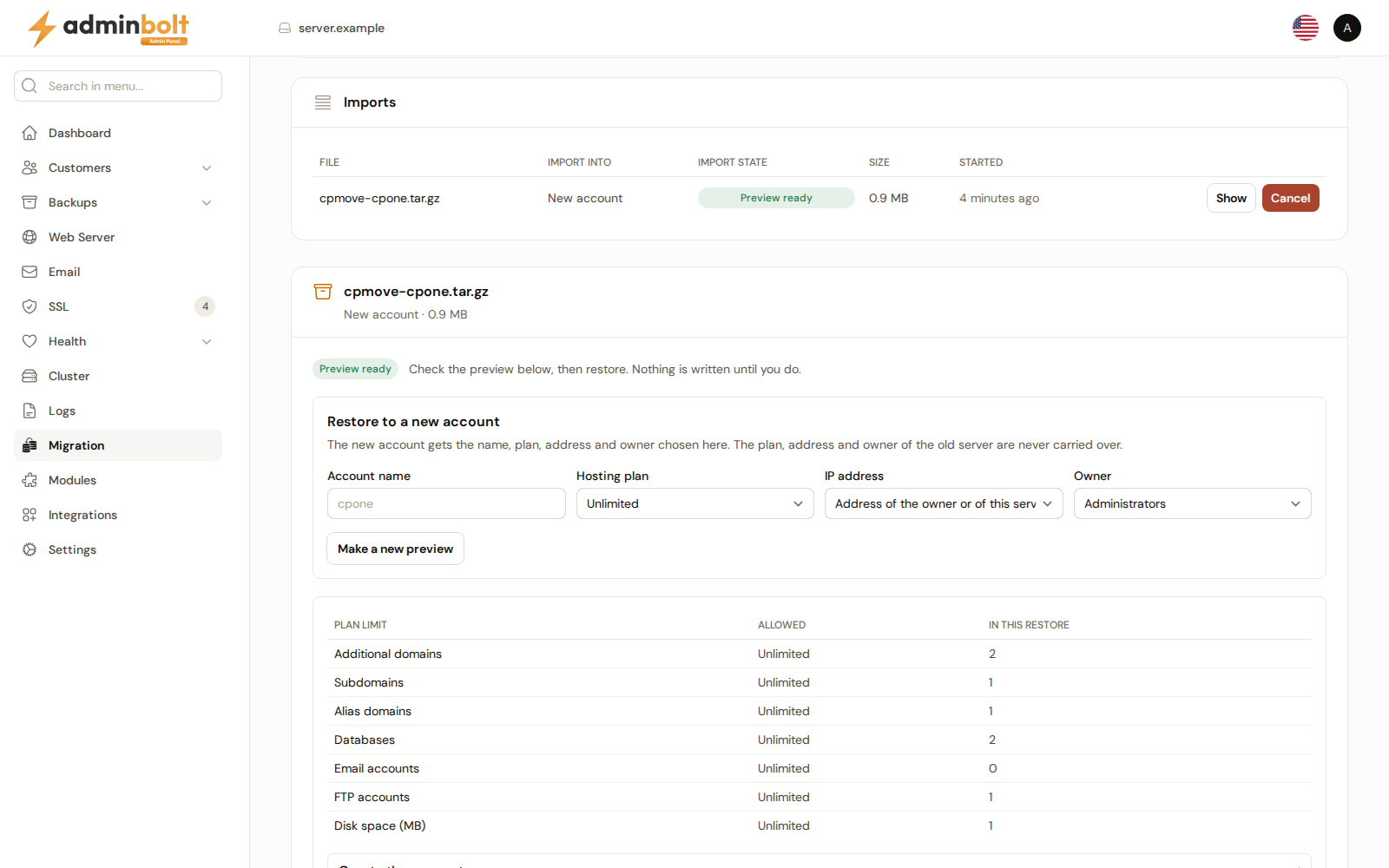Open Cluster from the sidebar
The image size is (1389, 868).
point(118,376)
